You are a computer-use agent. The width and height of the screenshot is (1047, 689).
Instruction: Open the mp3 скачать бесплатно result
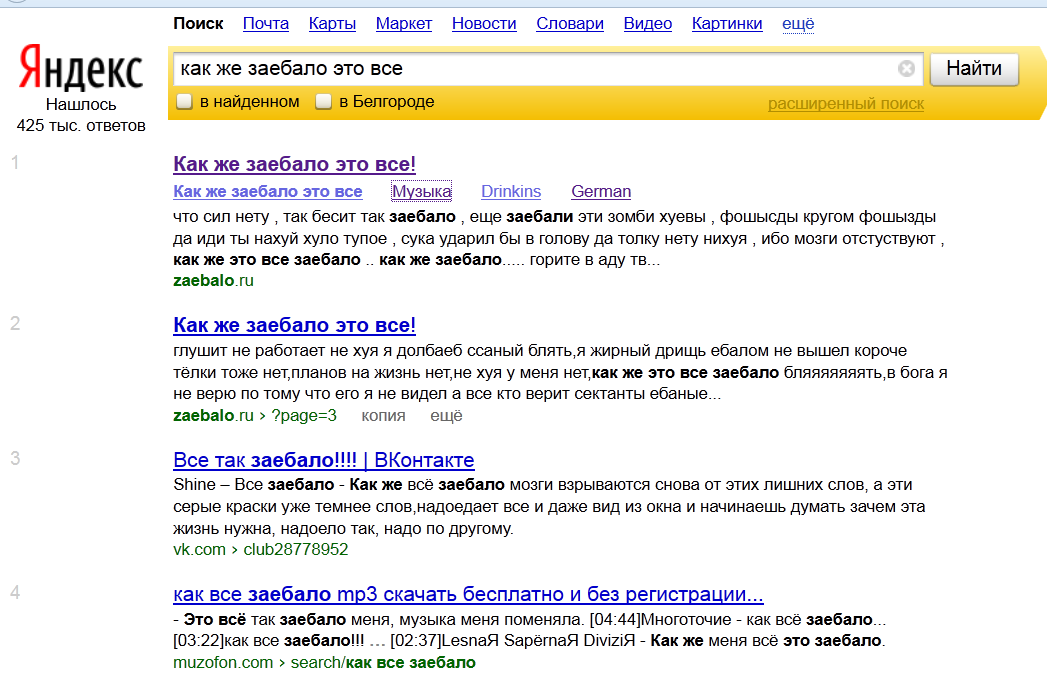pyautogui.click(x=468, y=594)
